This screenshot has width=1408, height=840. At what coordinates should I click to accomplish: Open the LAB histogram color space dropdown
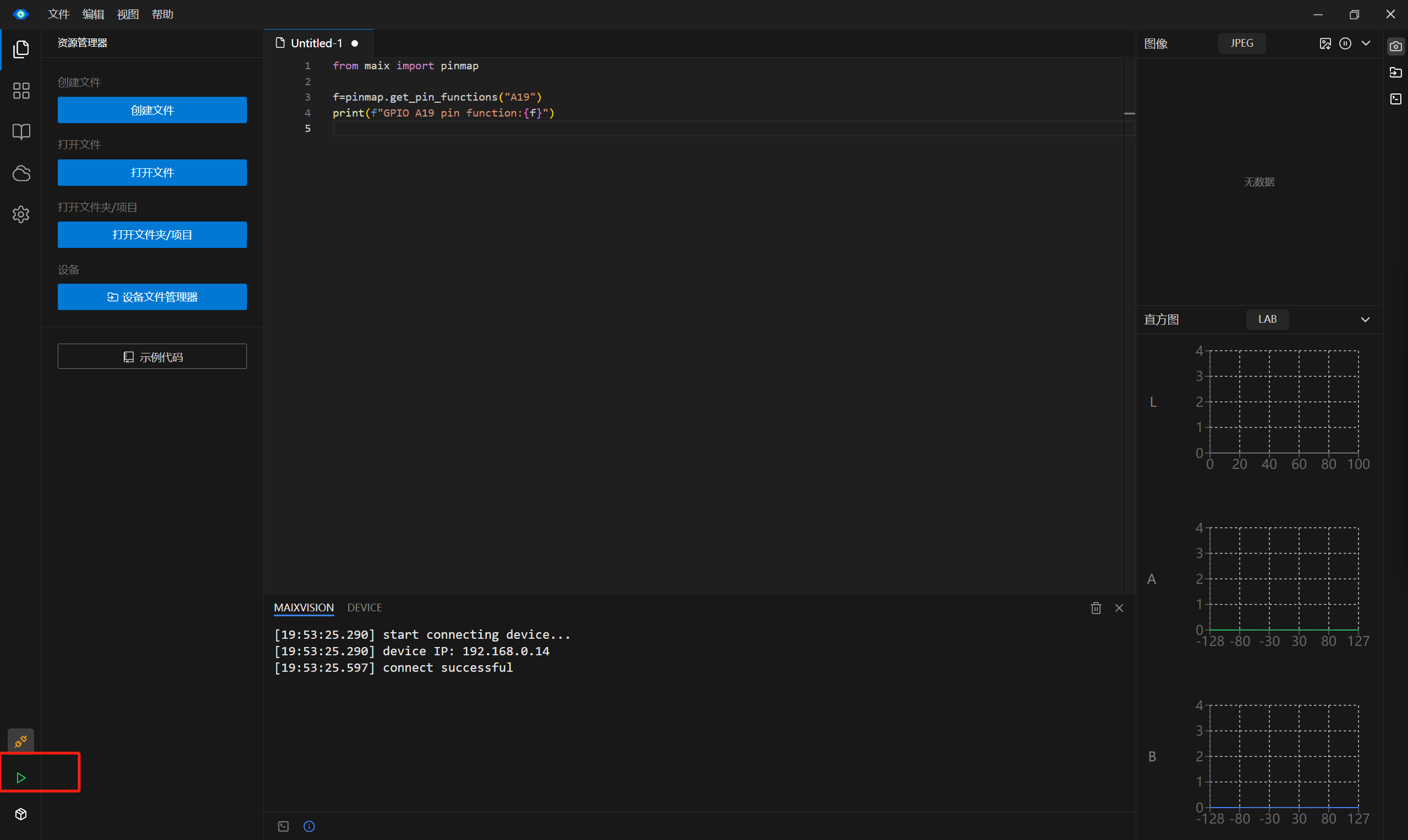click(x=1267, y=319)
